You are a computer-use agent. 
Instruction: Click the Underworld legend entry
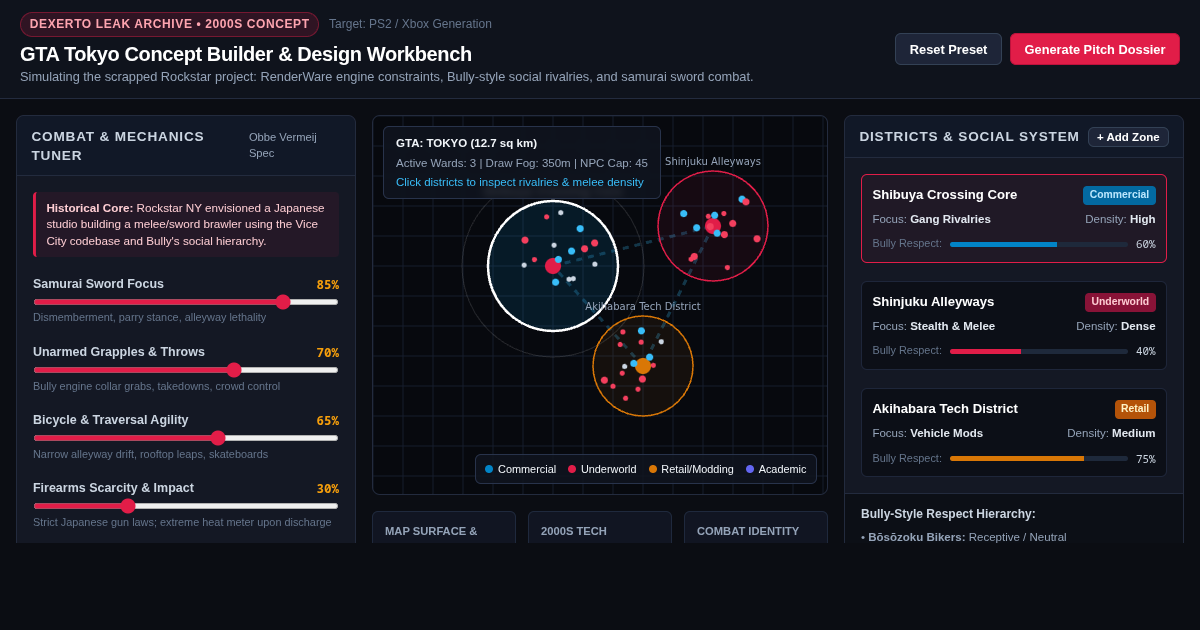pyautogui.click(x=602, y=469)
